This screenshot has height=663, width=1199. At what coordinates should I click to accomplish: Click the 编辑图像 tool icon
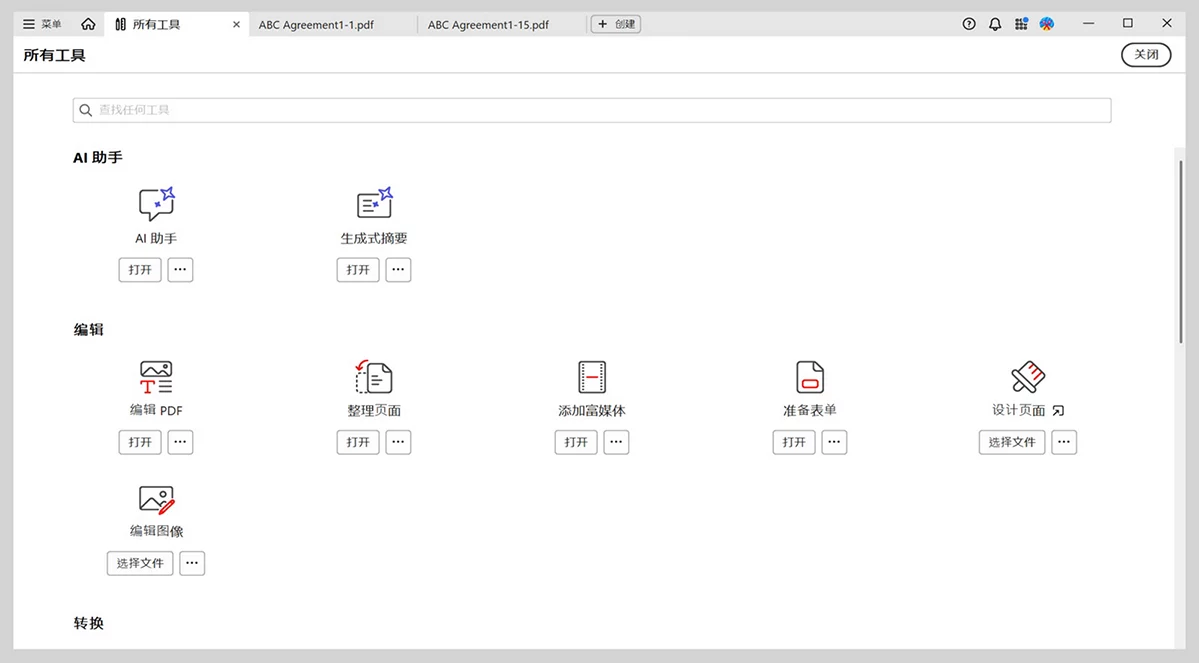coord(157,500)
